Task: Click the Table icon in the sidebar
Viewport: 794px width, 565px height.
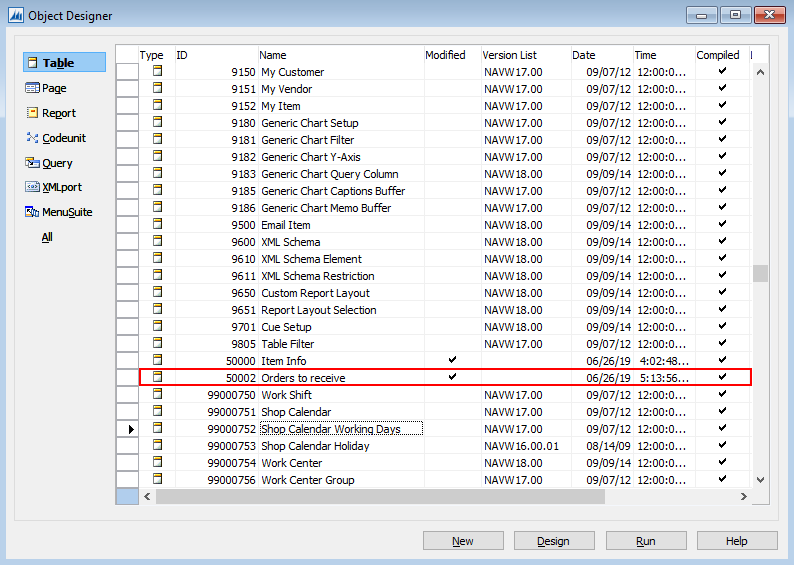Action: click(33, 63)
